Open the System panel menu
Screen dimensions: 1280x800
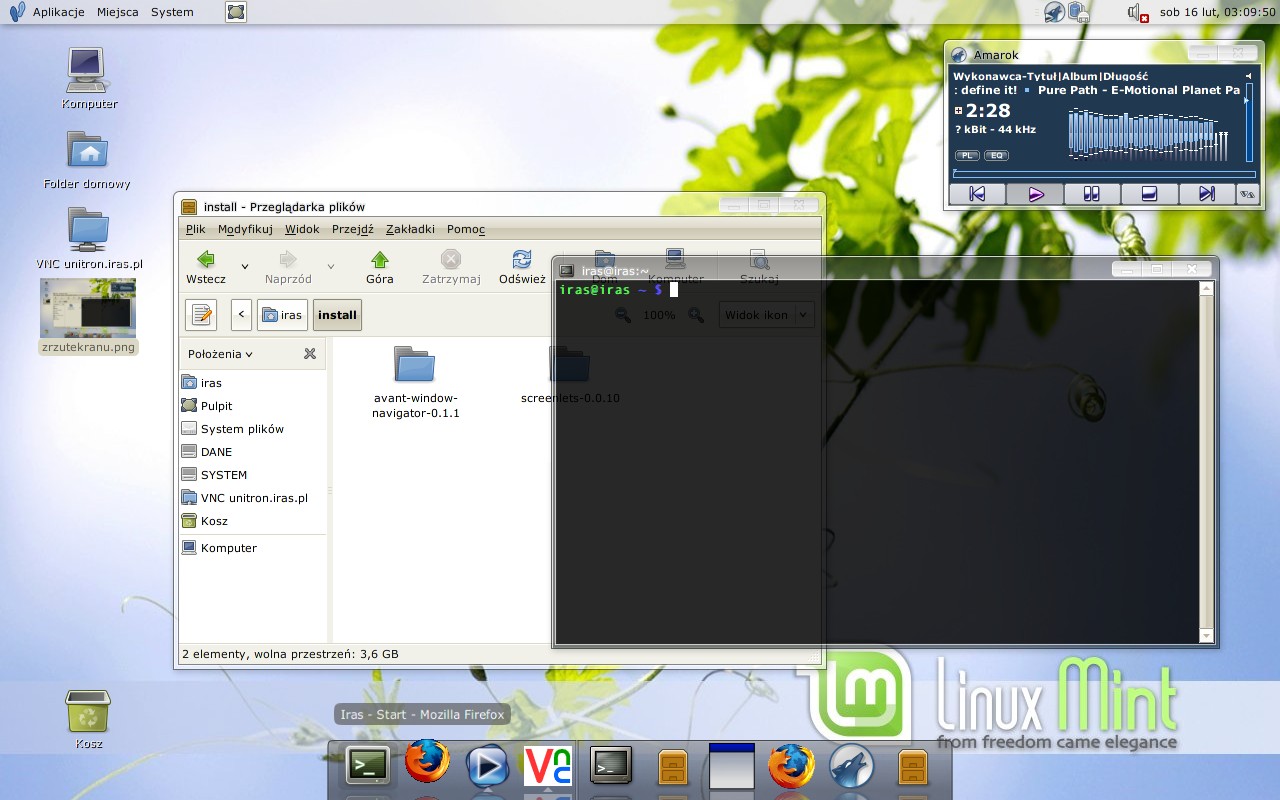[172, 12]
